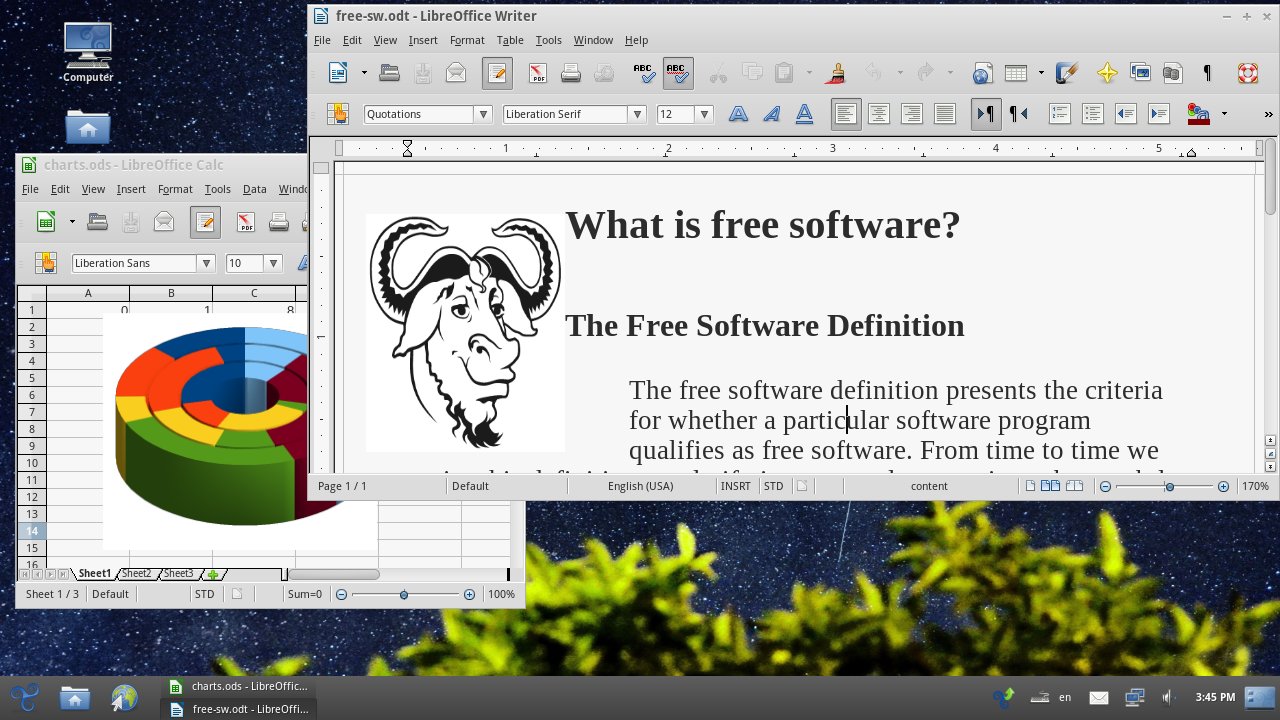The height and width of the screenshot is (720, 1280).
Task: Toggle Show Draw Functions in Writer
Action: click(1067, 72)
